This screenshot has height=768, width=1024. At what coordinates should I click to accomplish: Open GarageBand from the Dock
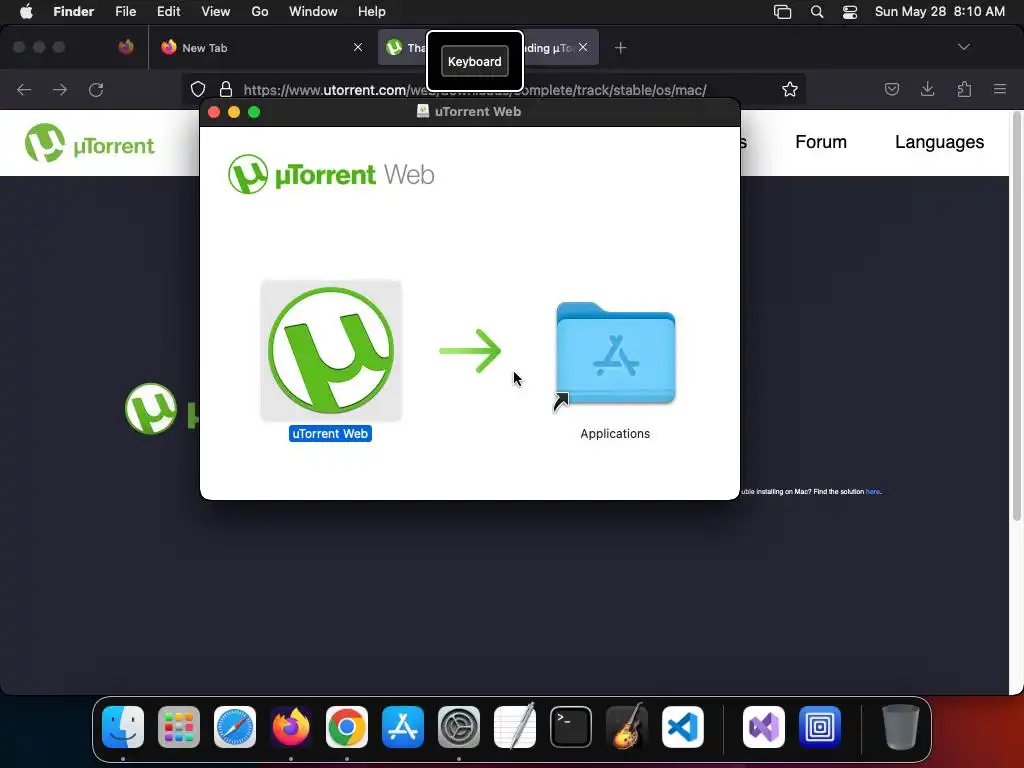tap(627, 727)
